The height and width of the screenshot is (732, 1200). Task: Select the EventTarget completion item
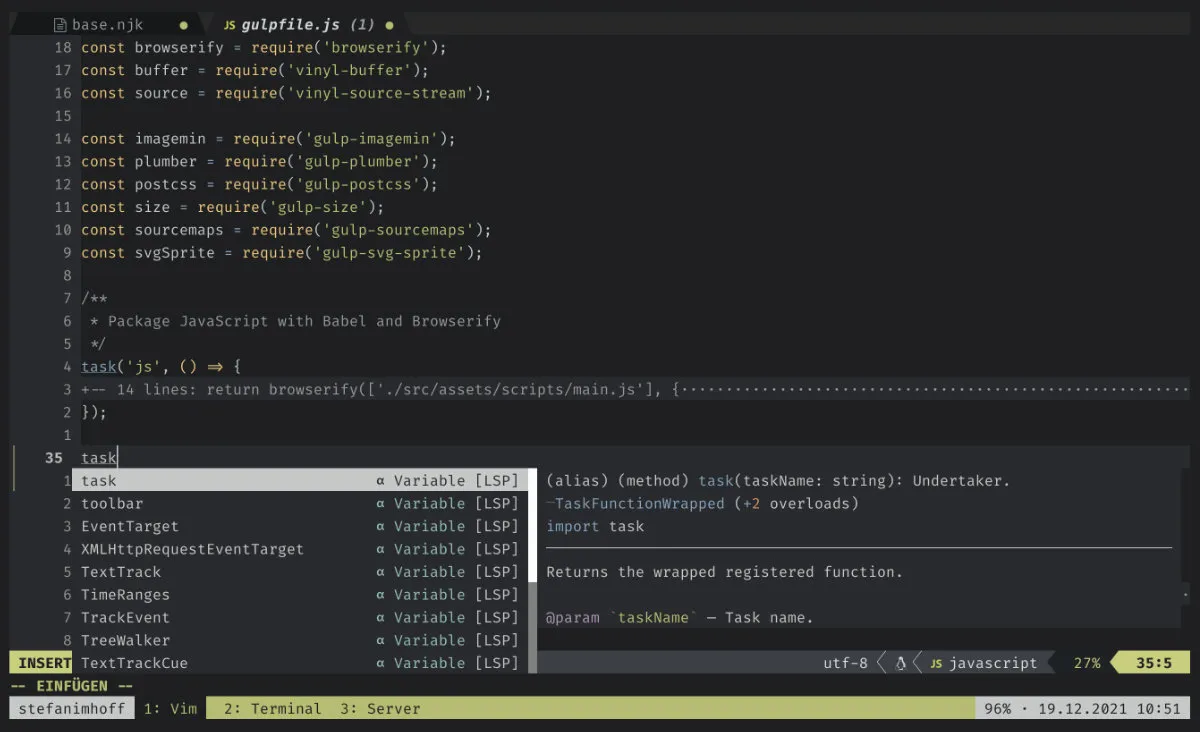point(130,527)
